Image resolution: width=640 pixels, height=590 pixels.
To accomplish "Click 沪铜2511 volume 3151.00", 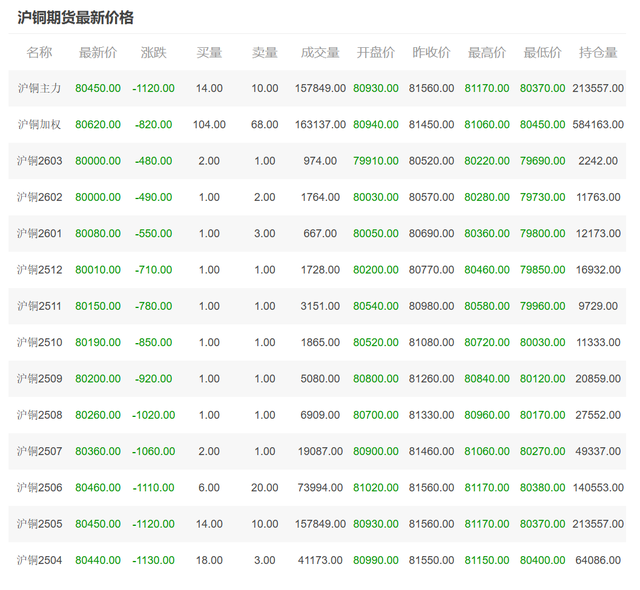I will tap(320, 306).
